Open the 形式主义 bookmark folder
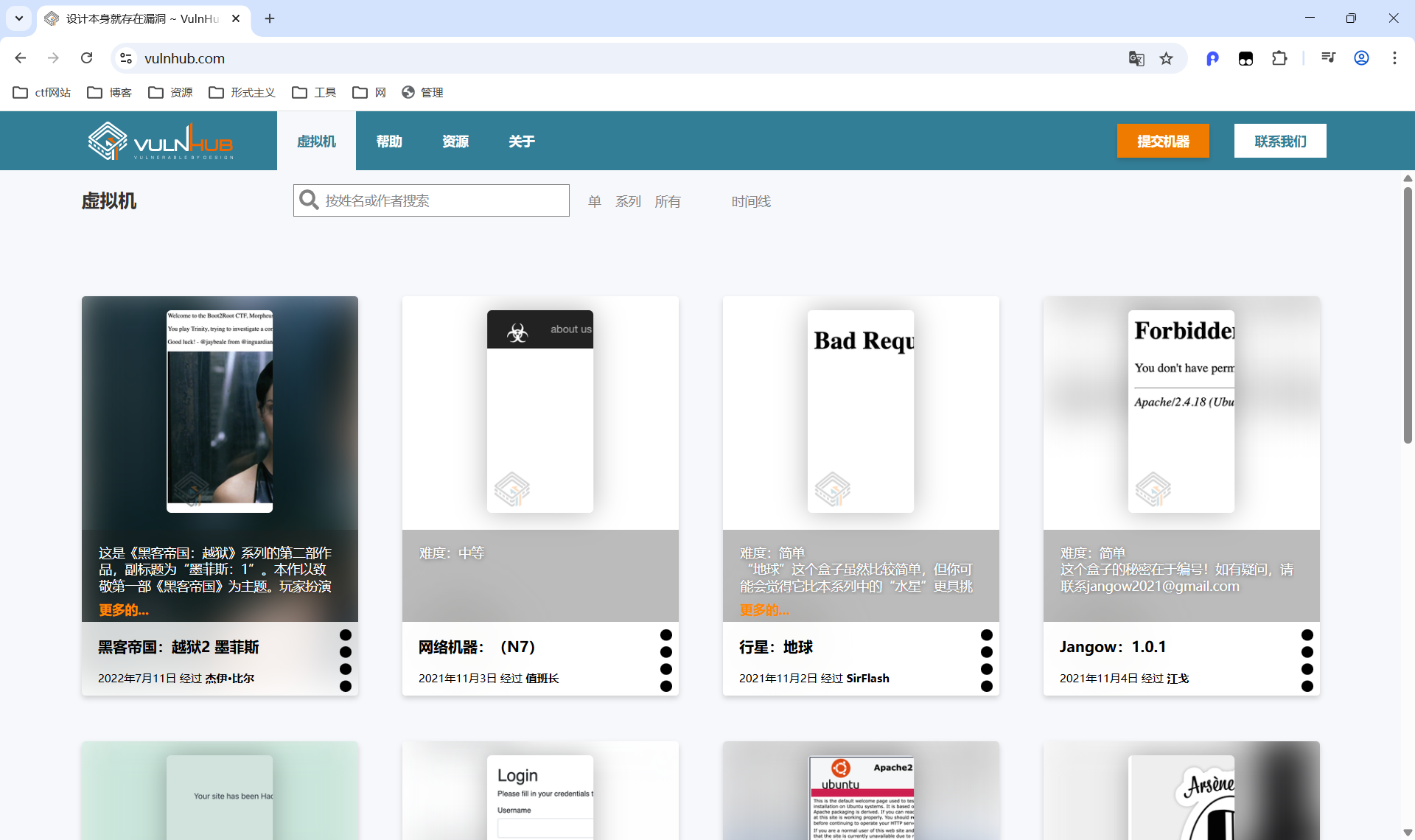Viewport: 1415px width, 840px height. coord(242,92)
